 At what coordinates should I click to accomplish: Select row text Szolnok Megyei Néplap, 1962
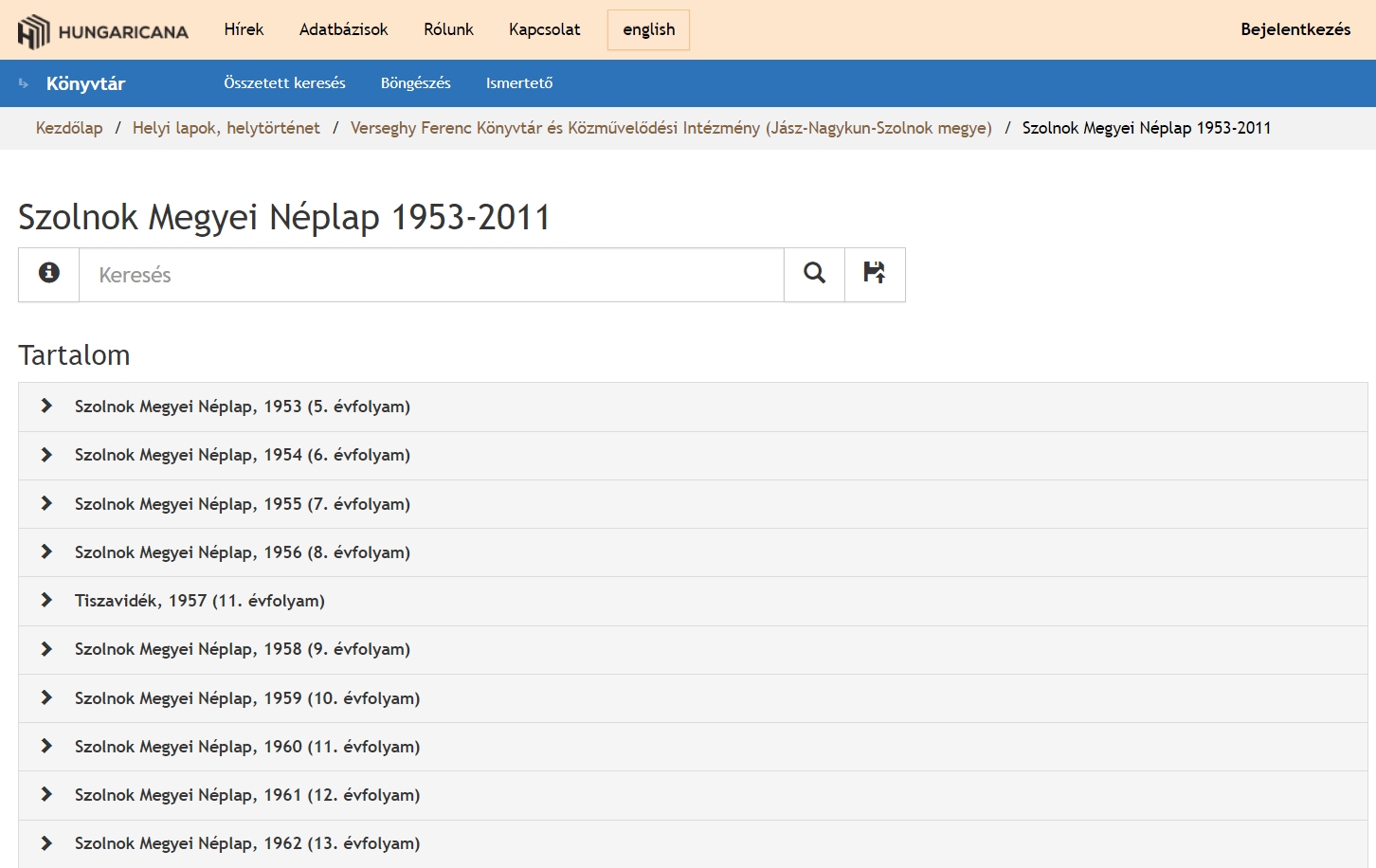[x=247, y=843]
